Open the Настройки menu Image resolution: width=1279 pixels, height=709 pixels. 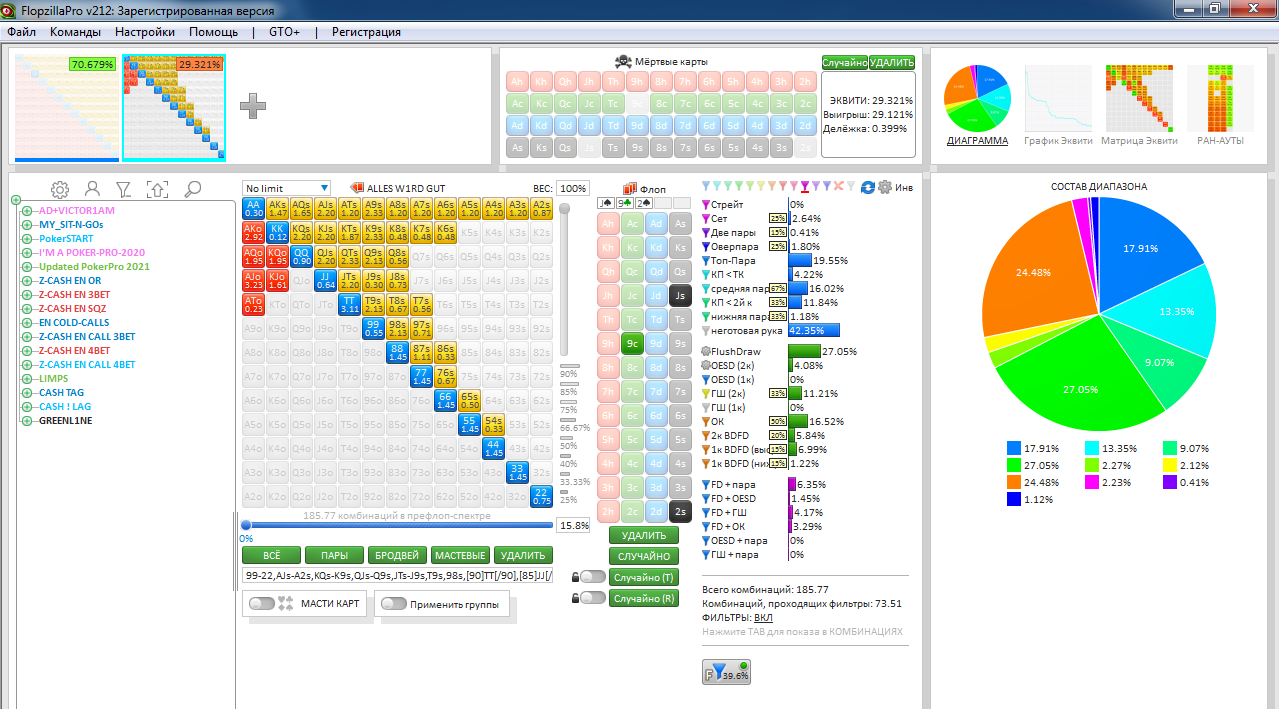coord(144,32)
